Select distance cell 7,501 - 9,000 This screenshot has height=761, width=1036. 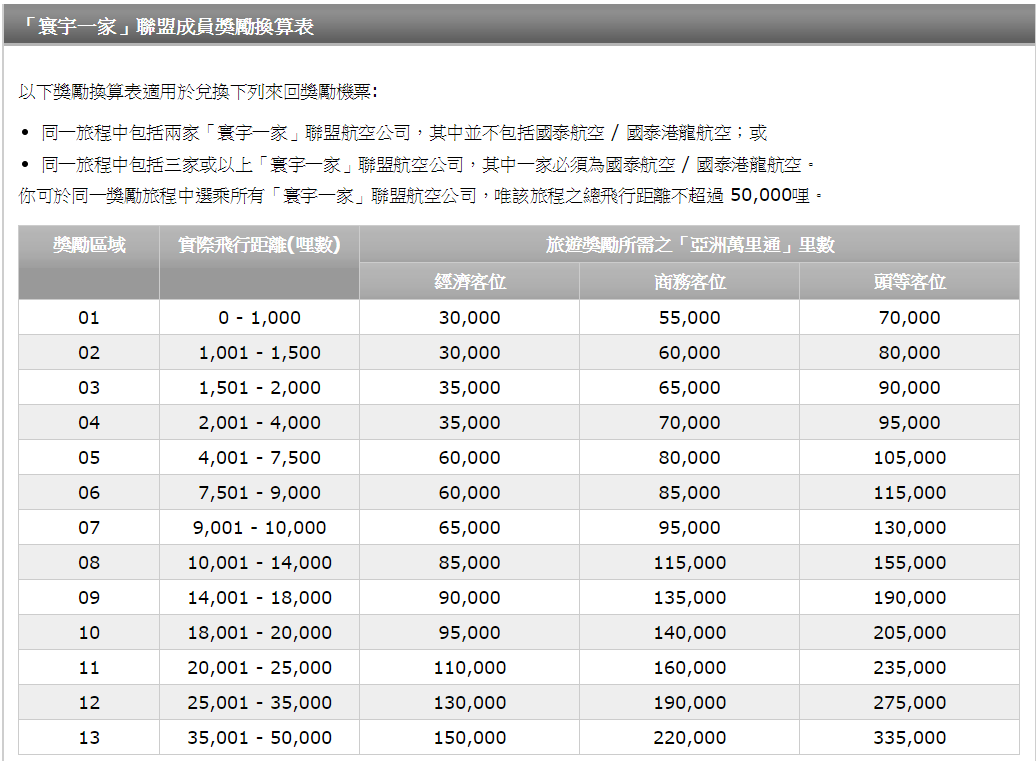[260, 493]
